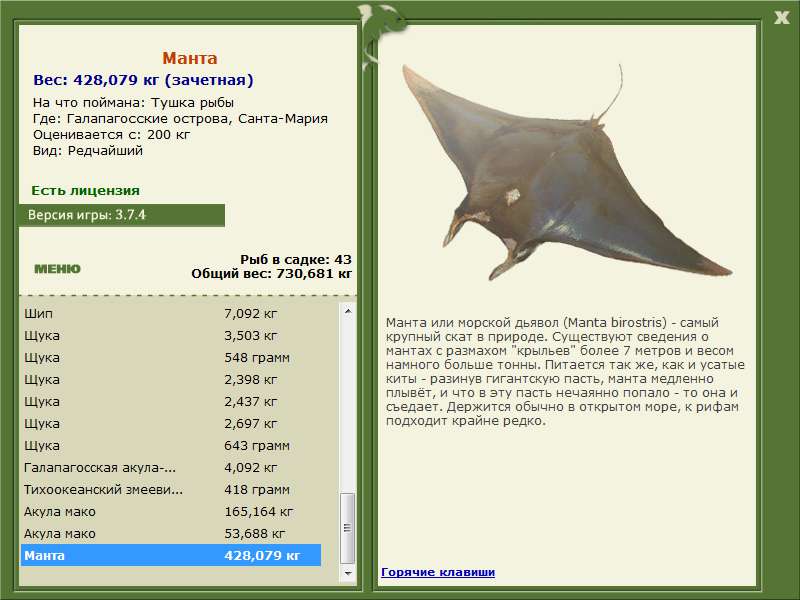
Task: Click the manta description paragraph
Action: click(x=565, y=371)
